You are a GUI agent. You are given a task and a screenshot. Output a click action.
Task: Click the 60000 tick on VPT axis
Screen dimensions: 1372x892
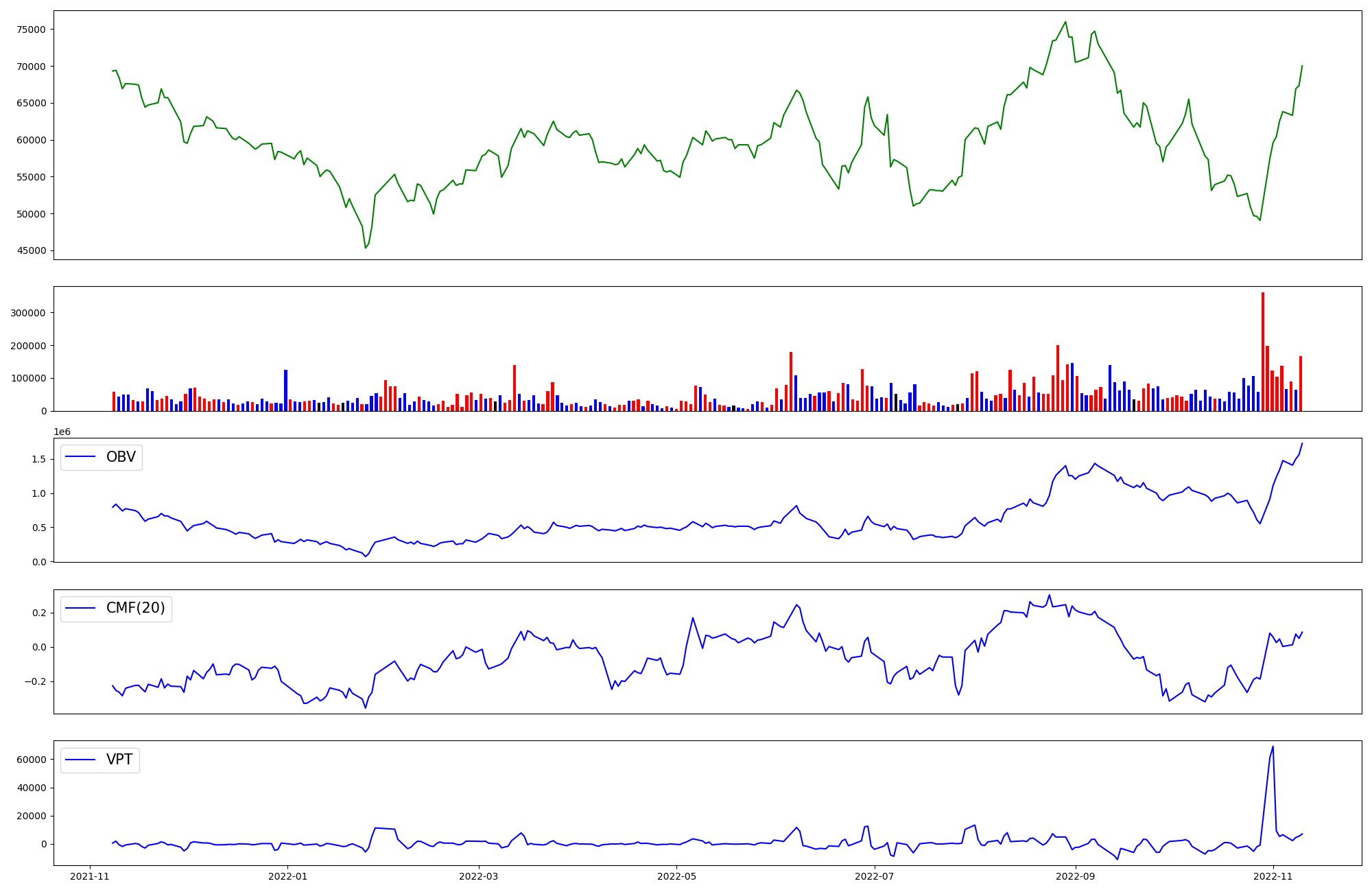30,760
